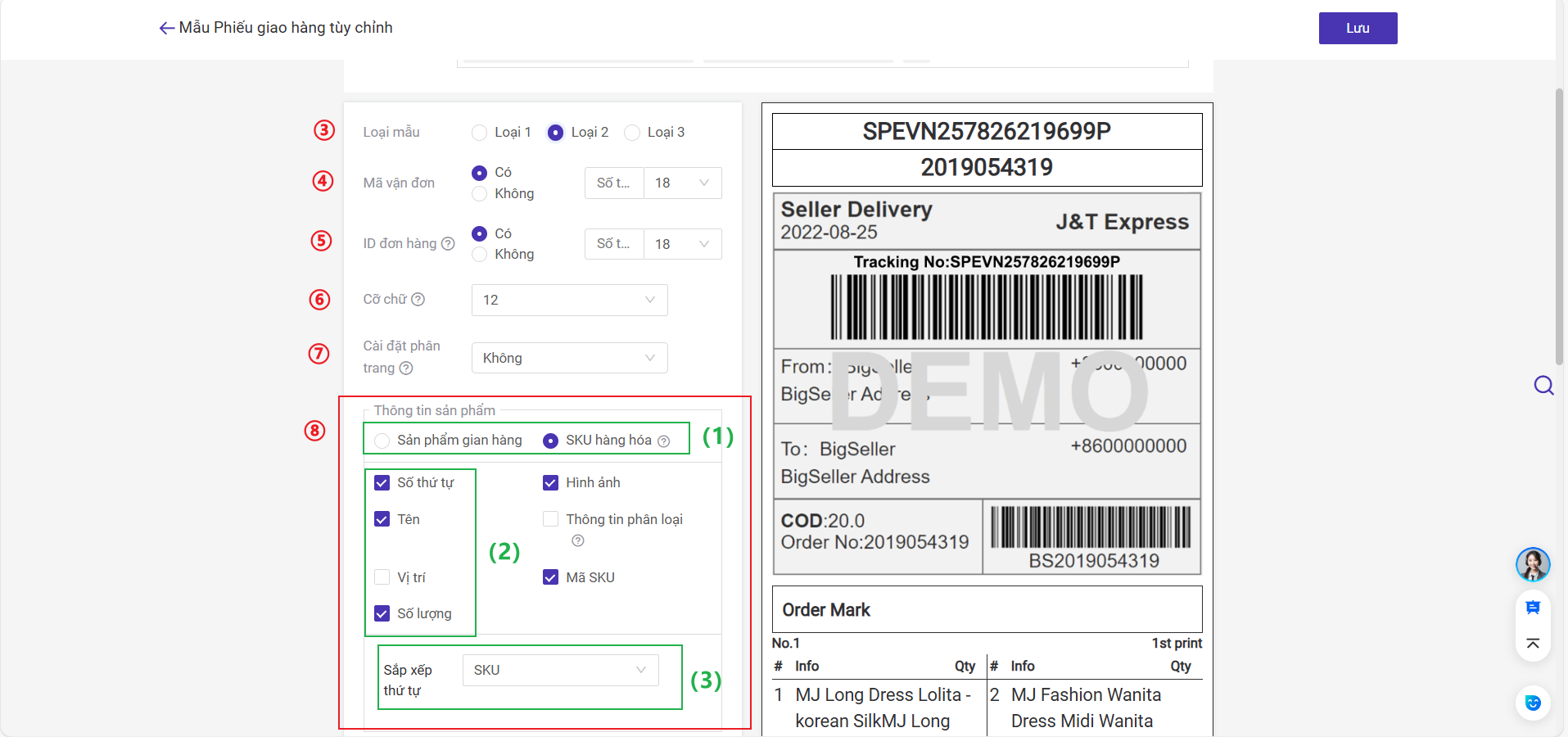Open the customer support avatar icon
This screenshot has height=737, width=1568.
[x=1532, y=564]
